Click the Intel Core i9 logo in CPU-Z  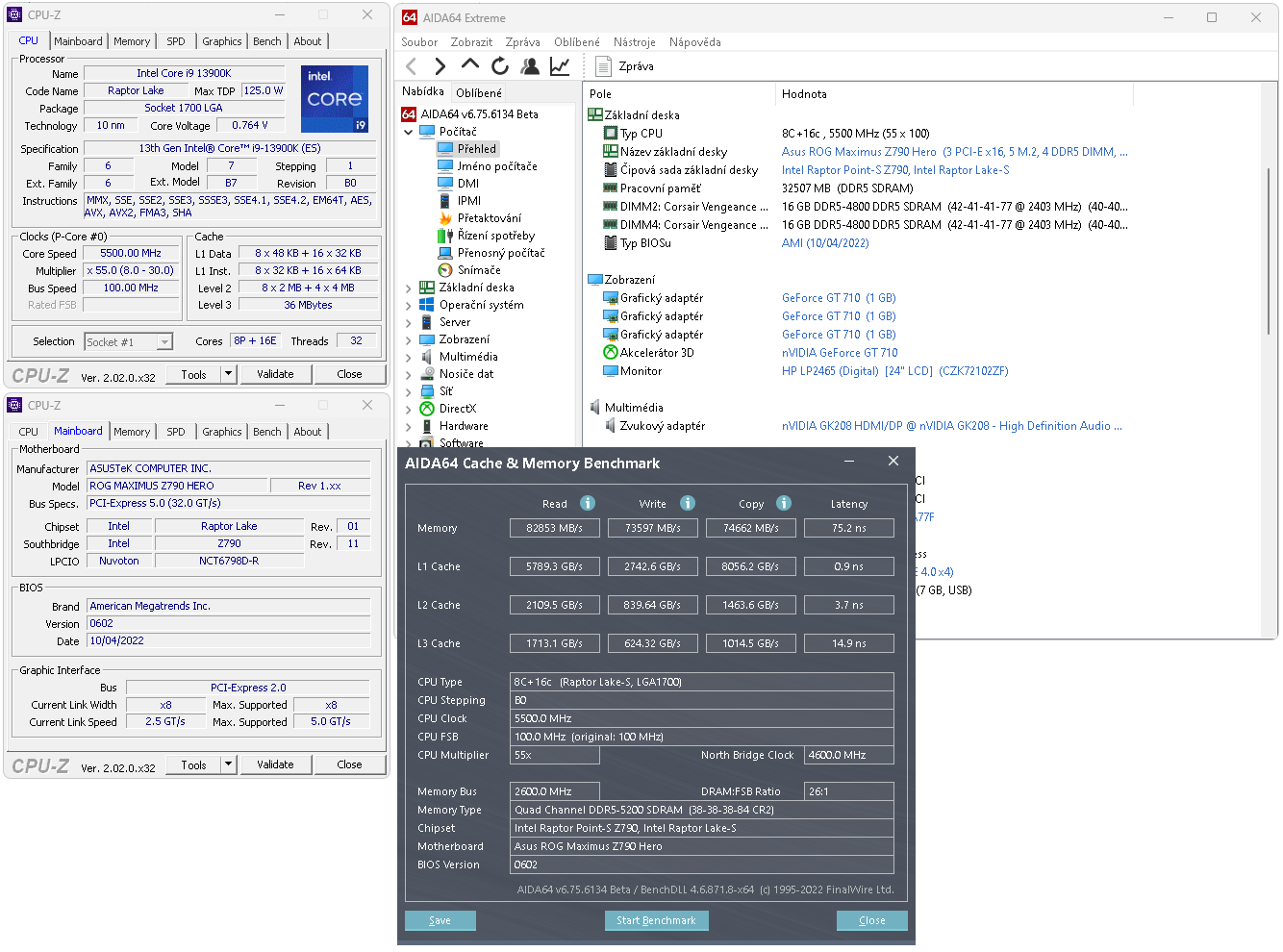click(x=335, y=99)
